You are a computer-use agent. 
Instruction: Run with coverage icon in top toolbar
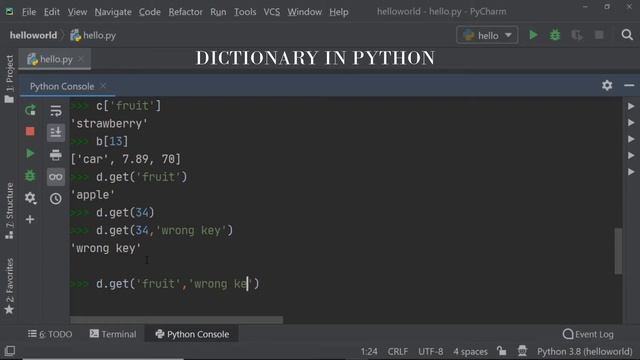(577, 35)
